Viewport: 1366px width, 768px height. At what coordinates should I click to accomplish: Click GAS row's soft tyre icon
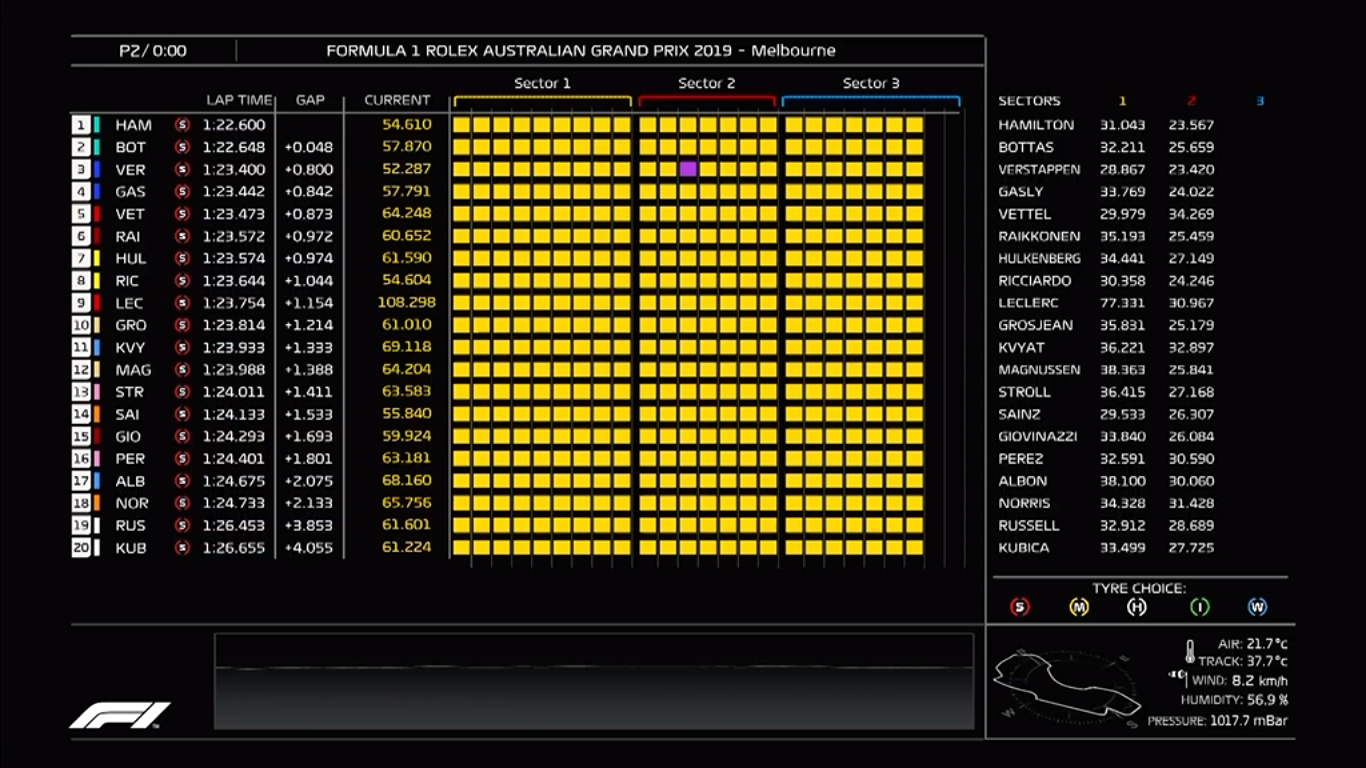click(x=182, y=191)
